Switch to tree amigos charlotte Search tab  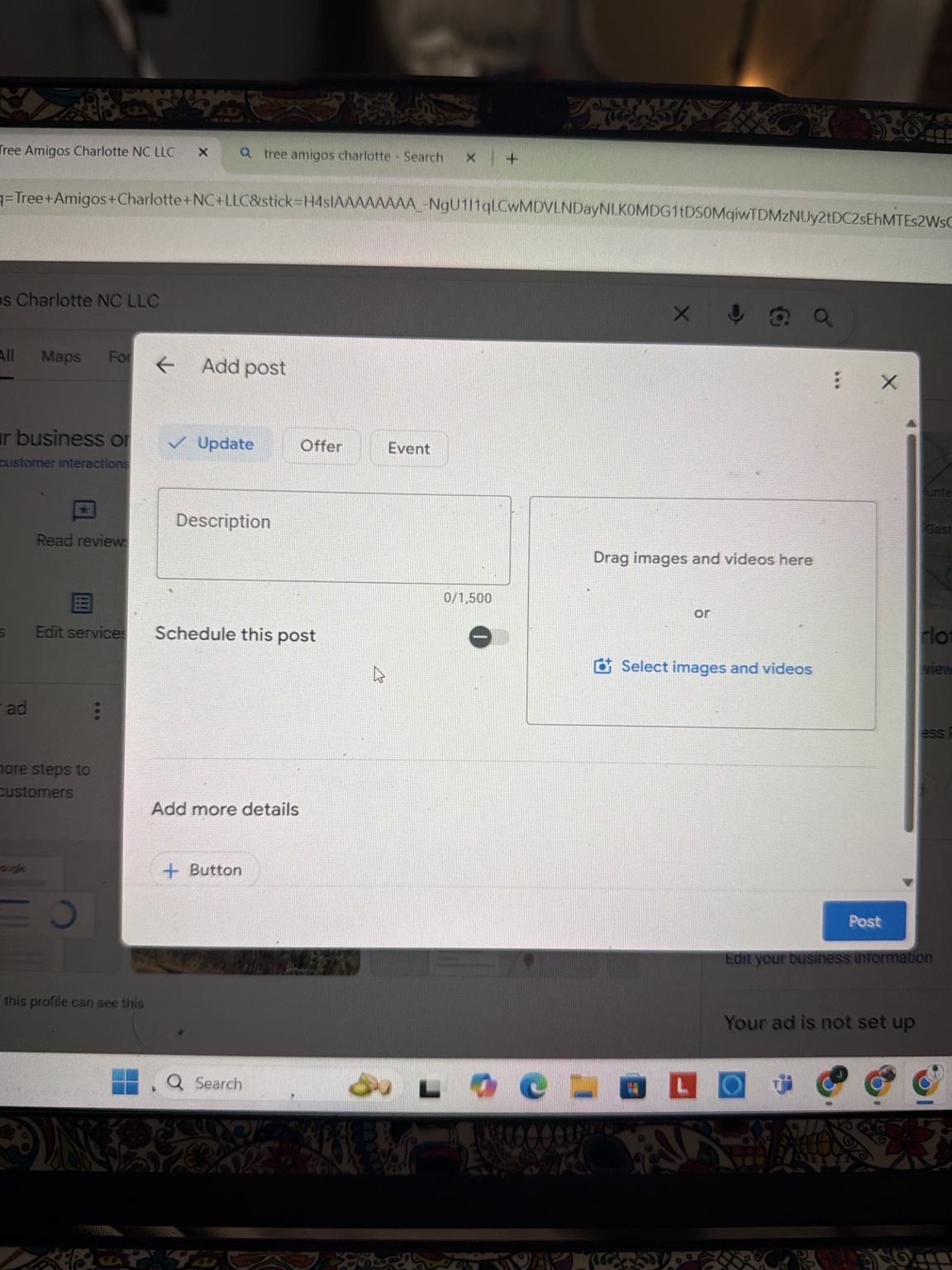pyautogui.click(x=351, y=155)
